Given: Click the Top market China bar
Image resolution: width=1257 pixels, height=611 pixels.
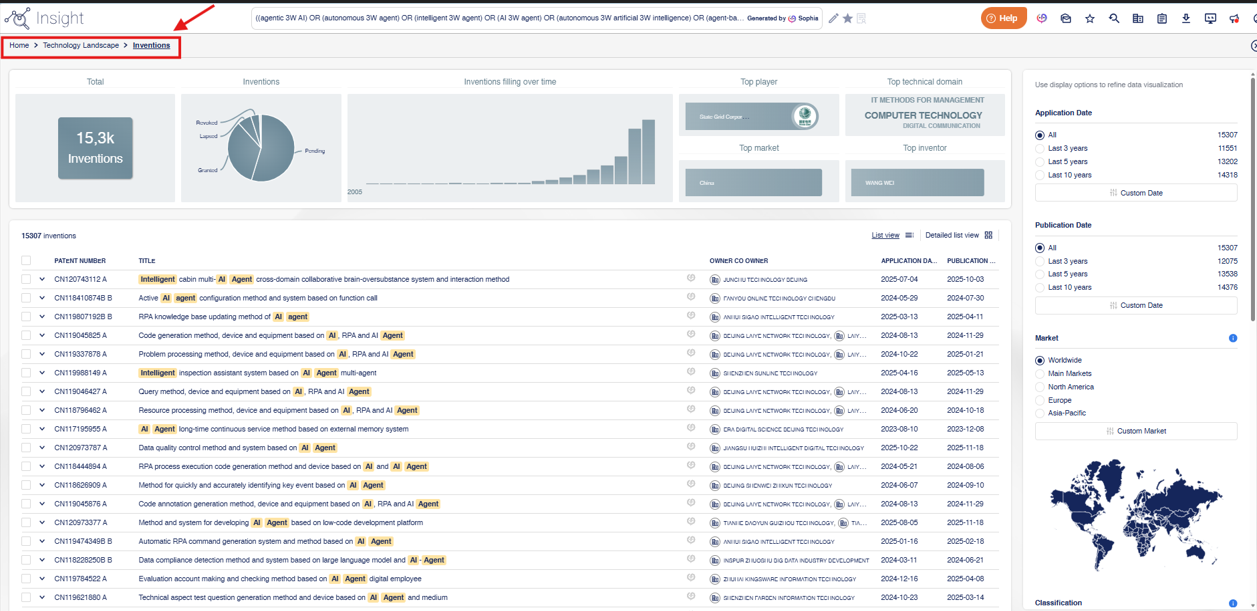Looking at the screenshot, I should [754, 183].
